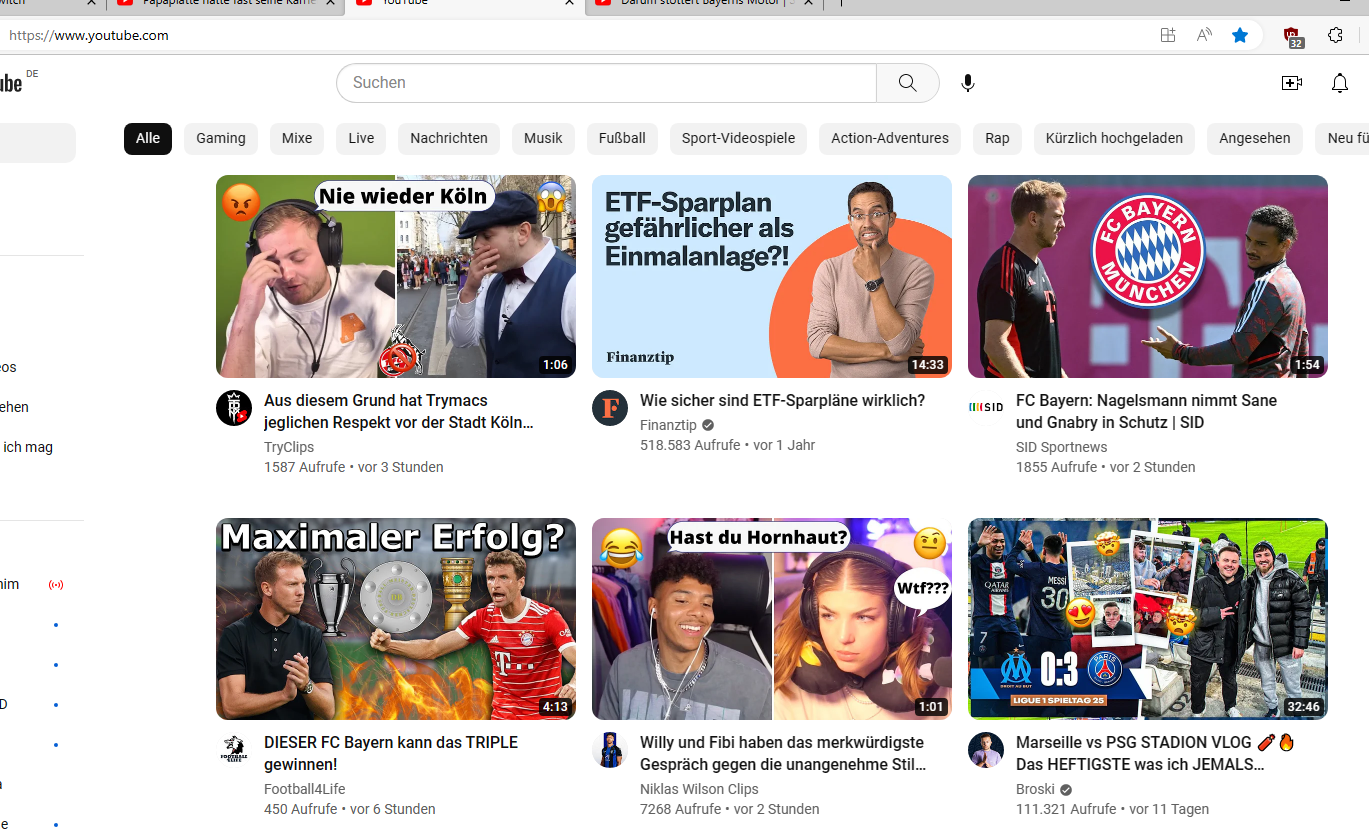Click the verified badge next to Broski

pos(1066,789)
